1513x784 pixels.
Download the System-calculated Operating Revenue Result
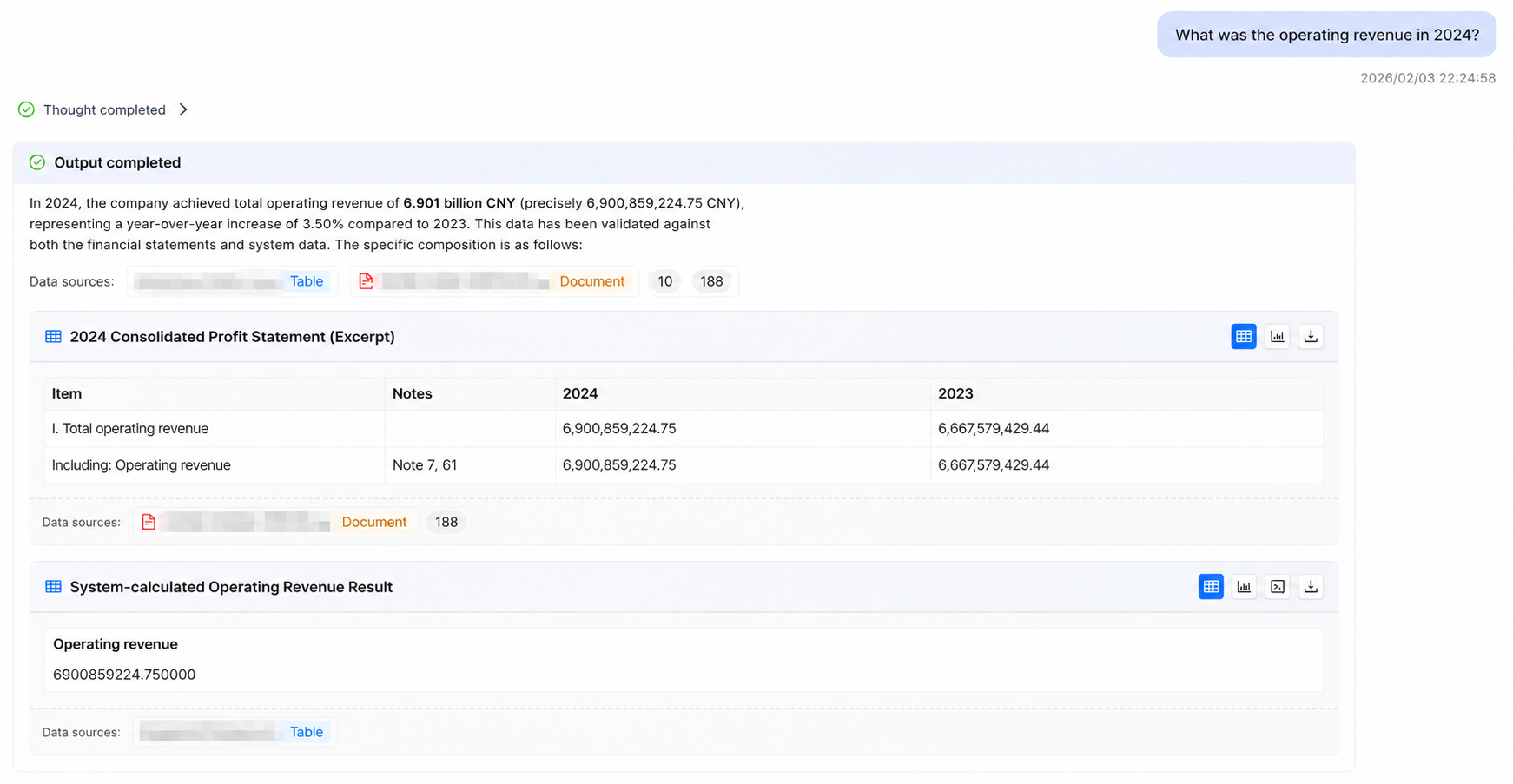[x=1311, y=587]
